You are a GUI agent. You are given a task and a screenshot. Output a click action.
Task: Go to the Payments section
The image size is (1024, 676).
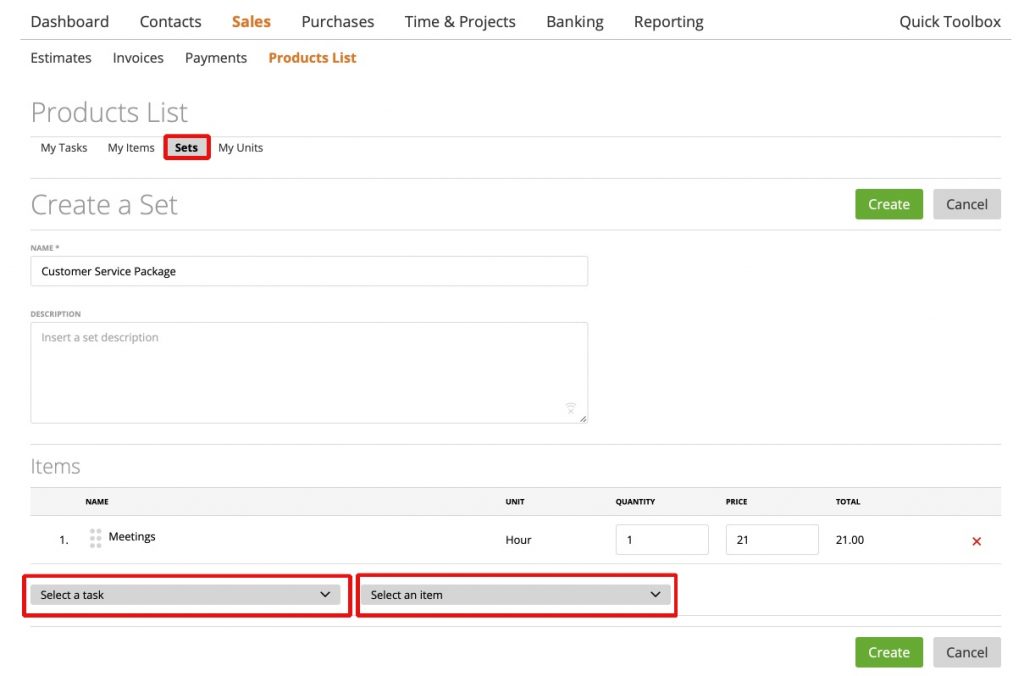coord(215,57)
